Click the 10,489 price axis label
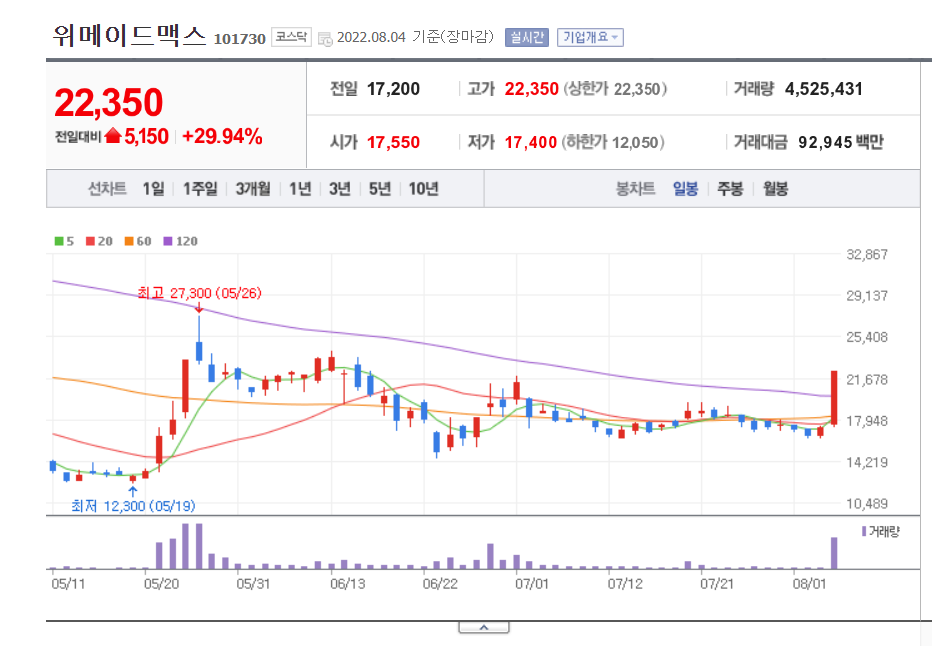 click(867, 503)
